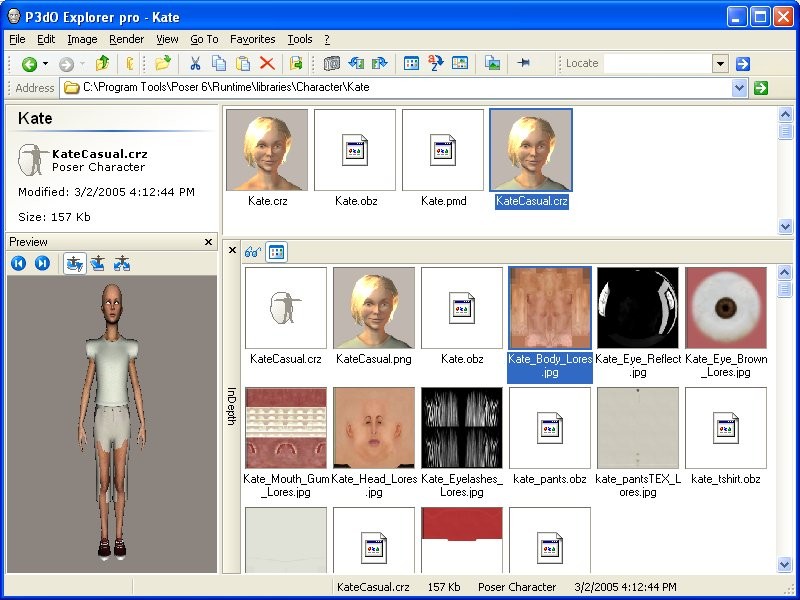Click the glasses icon in InDepth panel
Screen dimensions: 800x600
point(253,252)
